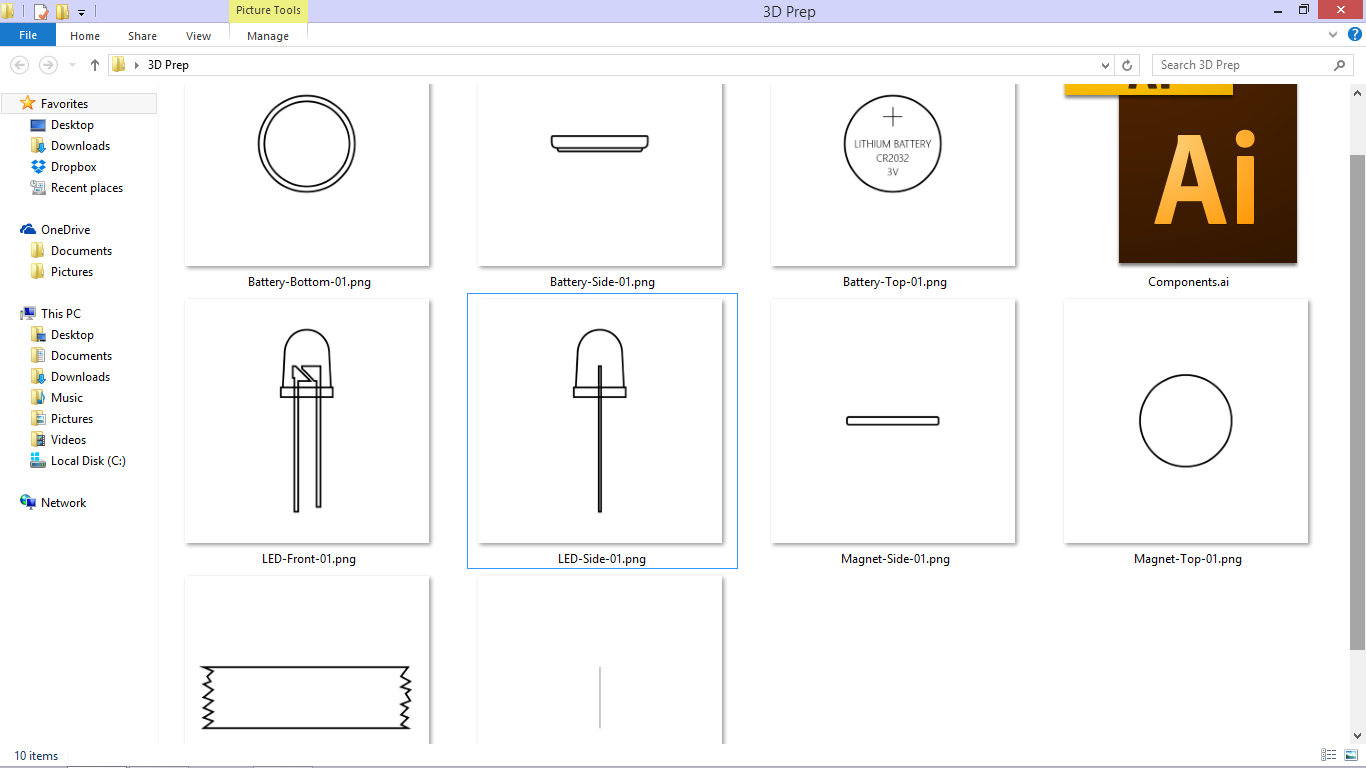The width and height of the screenshot is (1366, 768).
Task: Click the Forward navigation arrow
Action: 48,64
